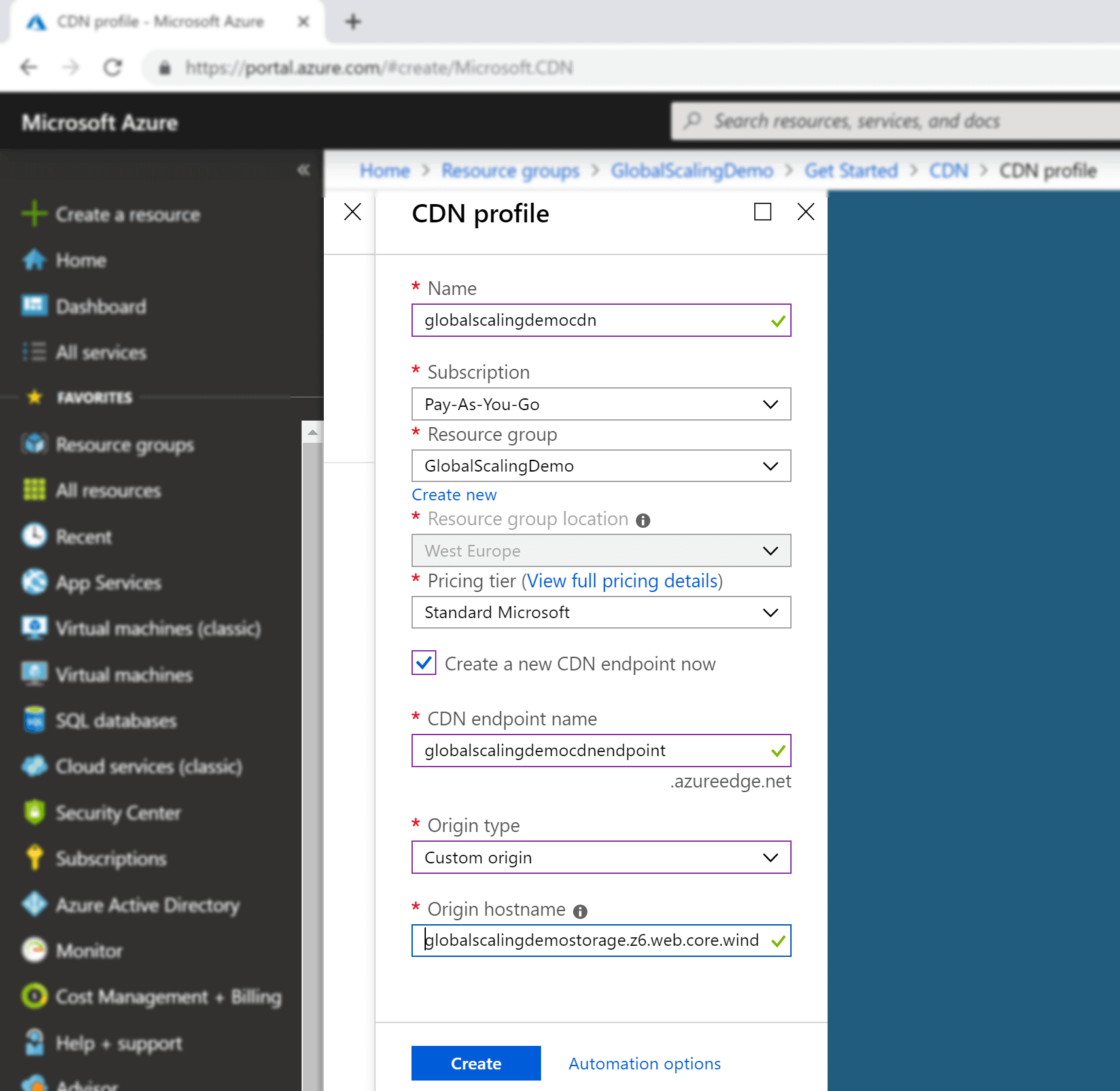Click the Search resources, services, and docs box
Screen dimensions: 1120x1091
[x=895, y=121]
